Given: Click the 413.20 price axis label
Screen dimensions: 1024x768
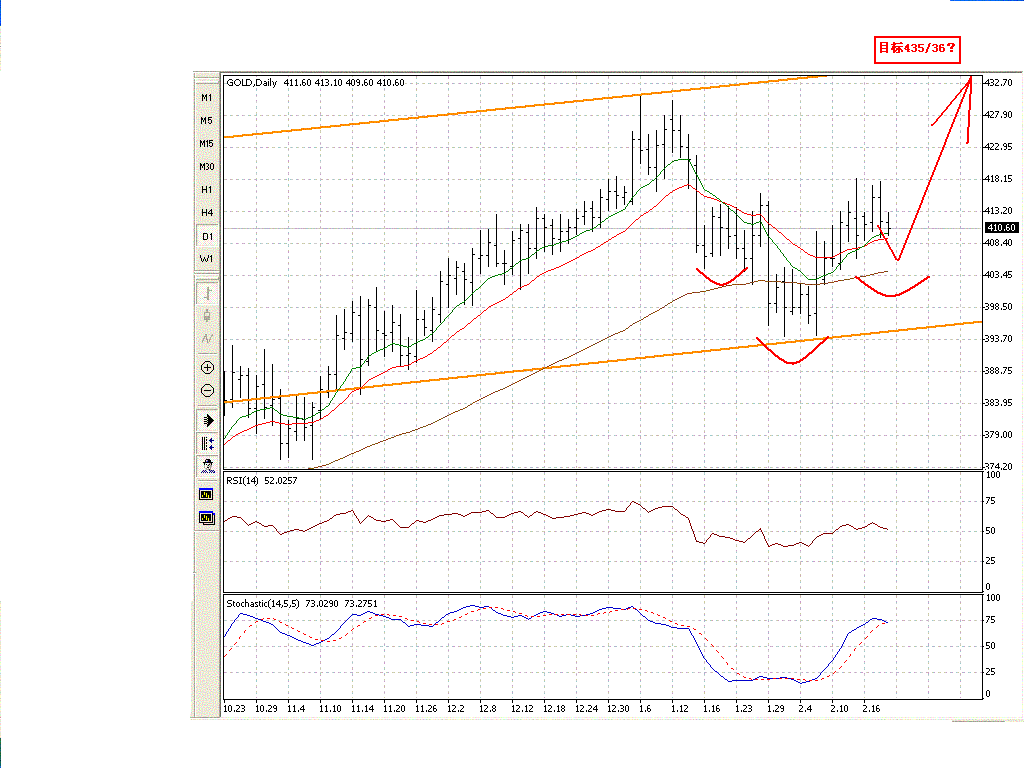Looking at the screenshot, I should pos(999,211).
